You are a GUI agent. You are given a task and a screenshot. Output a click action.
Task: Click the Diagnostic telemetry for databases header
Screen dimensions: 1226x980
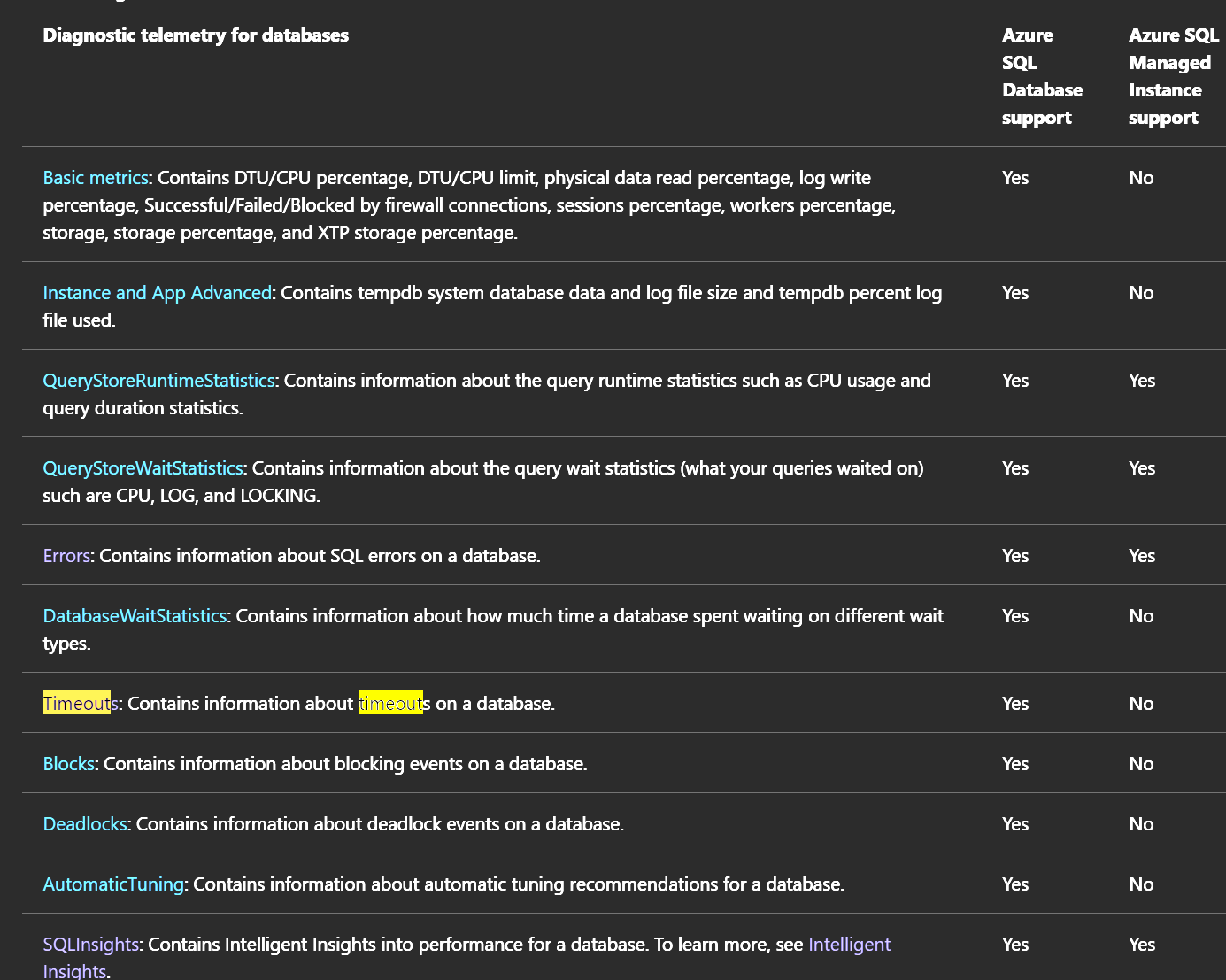click(196, 35)
